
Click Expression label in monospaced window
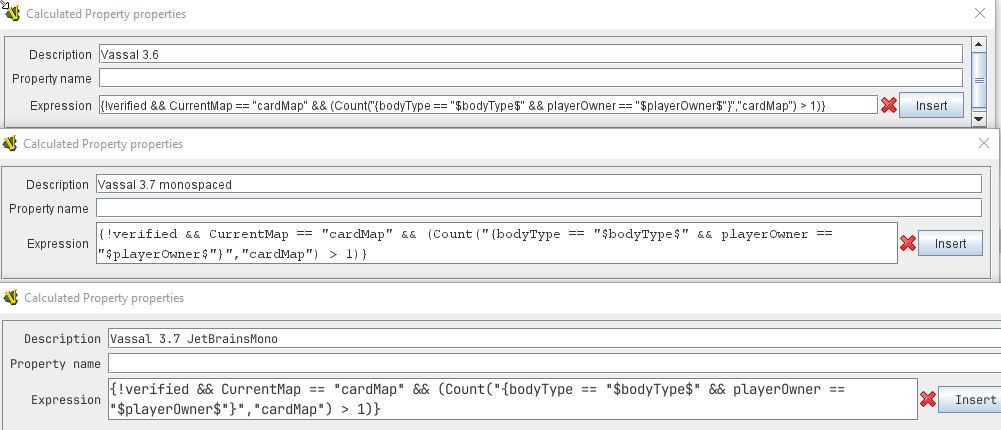[58, 244]
